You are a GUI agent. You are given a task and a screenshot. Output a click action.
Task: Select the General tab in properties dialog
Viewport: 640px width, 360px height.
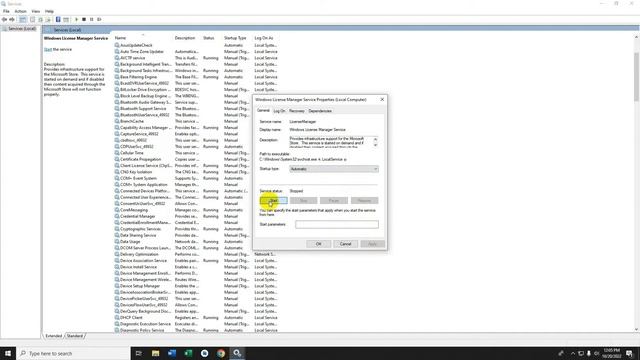coord(263,111)
